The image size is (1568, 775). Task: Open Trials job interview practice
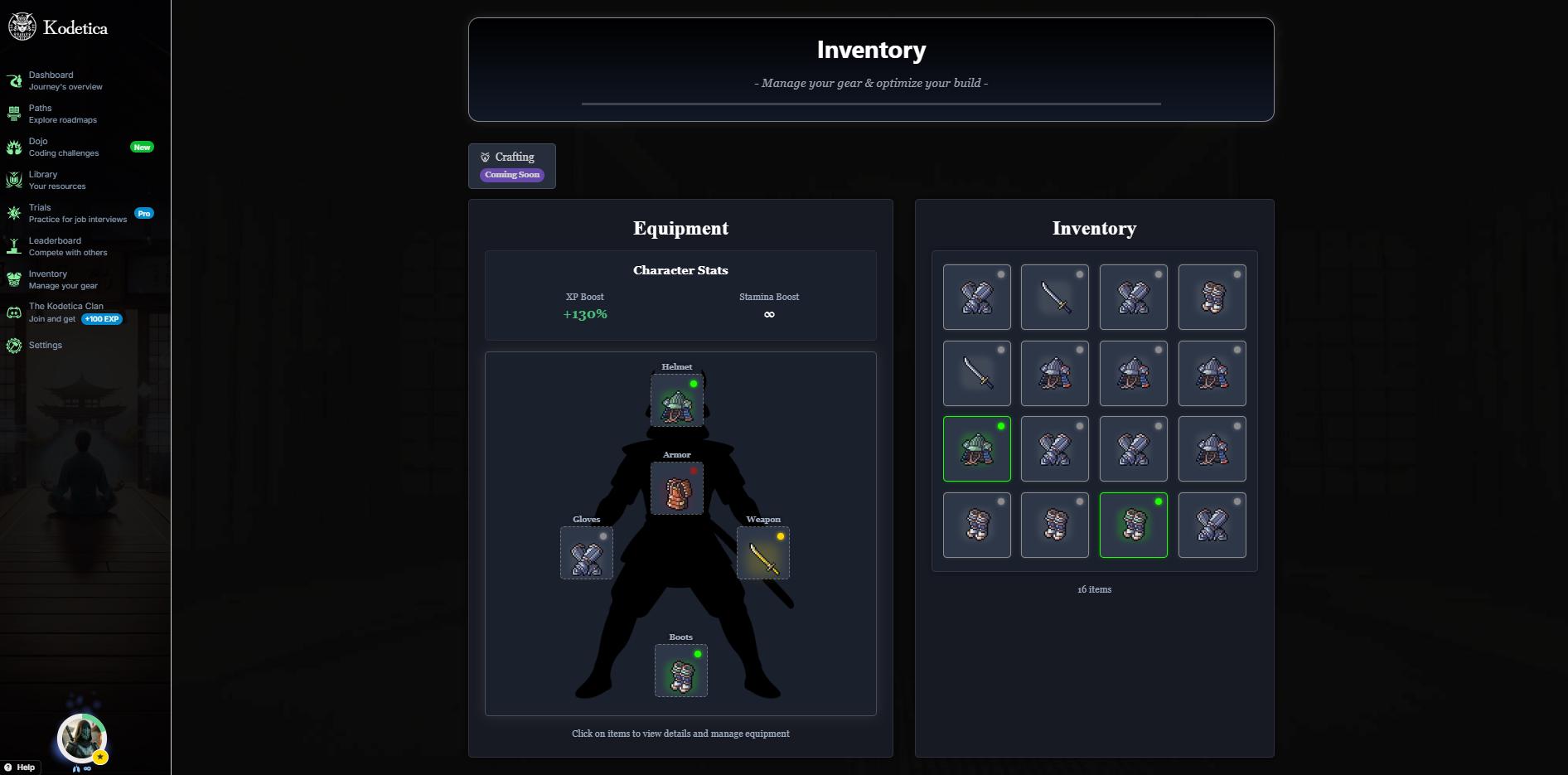click(x=77, y=213)
